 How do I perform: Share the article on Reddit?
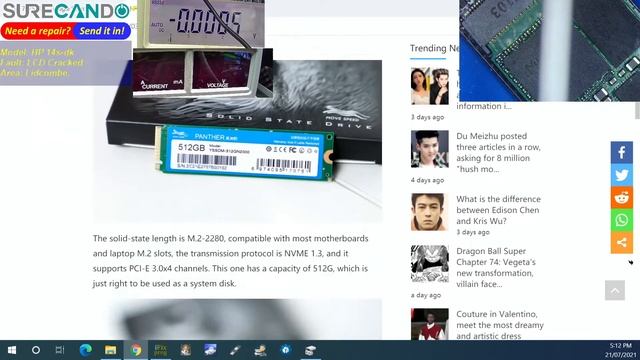click(621, 198)
